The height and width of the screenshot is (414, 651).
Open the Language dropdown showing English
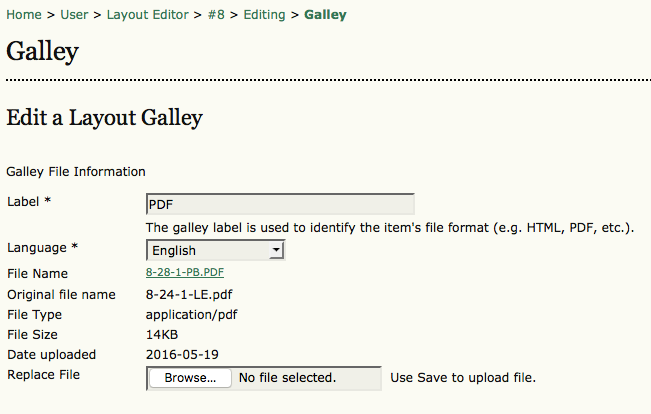[208, 250]
